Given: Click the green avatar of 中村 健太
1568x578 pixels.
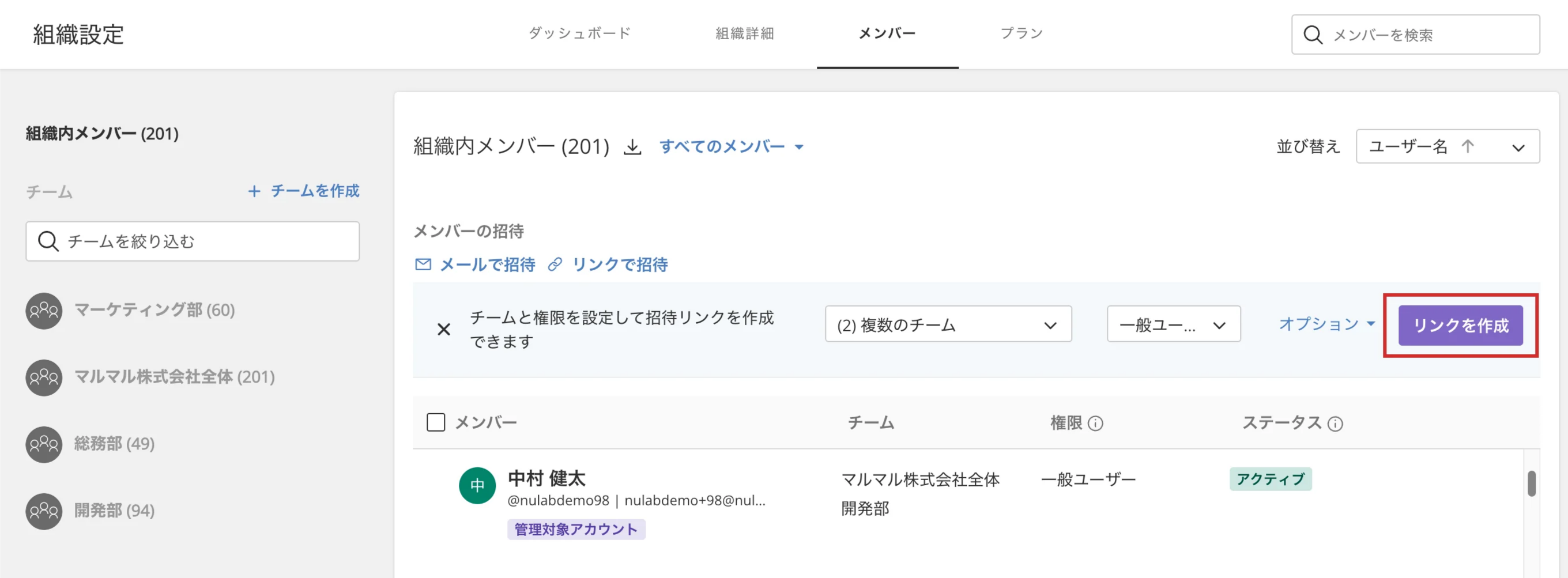Looking at the screenshot, I should [477, 485].
